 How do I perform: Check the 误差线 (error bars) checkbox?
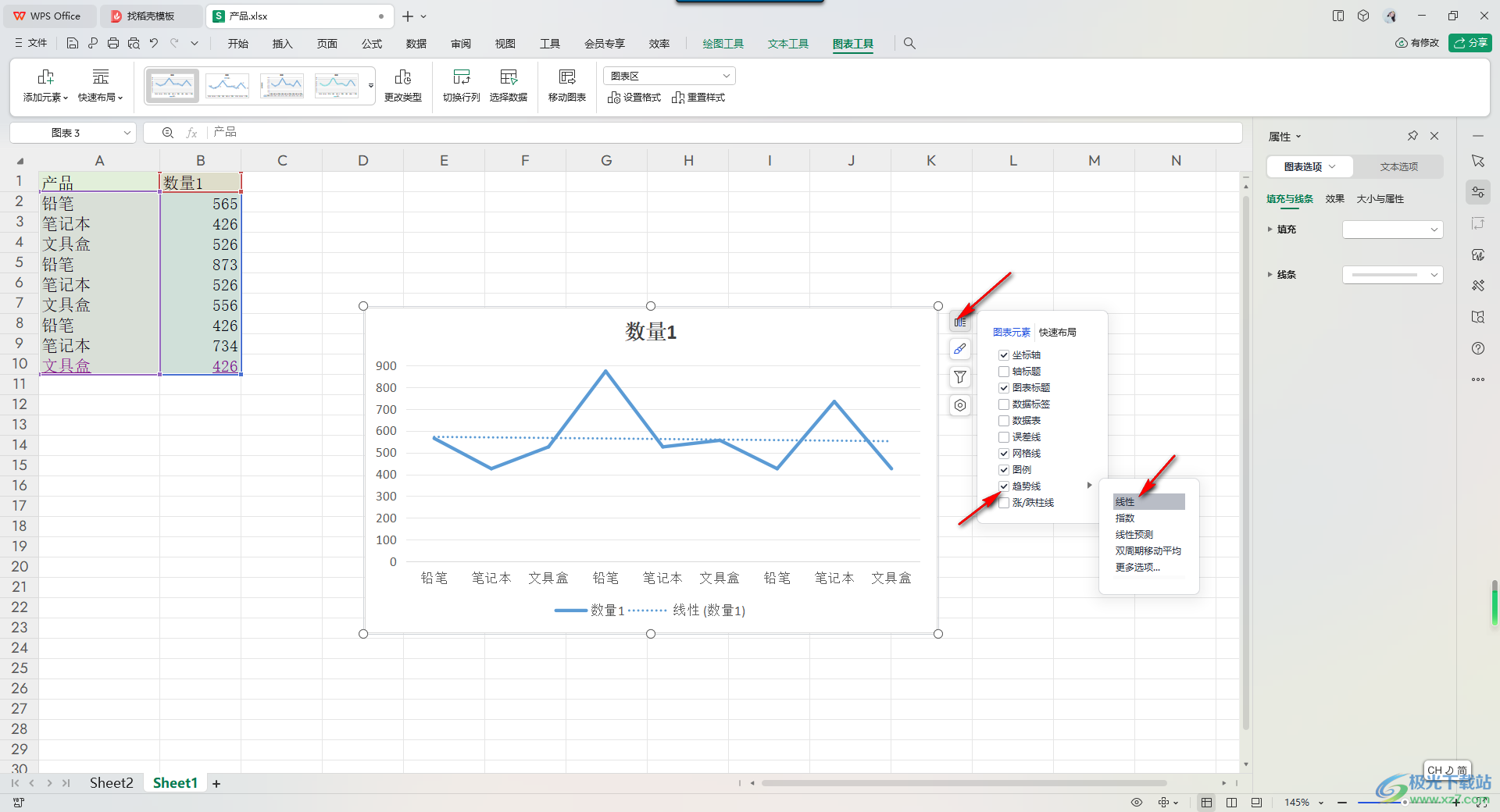(1004, 437)
